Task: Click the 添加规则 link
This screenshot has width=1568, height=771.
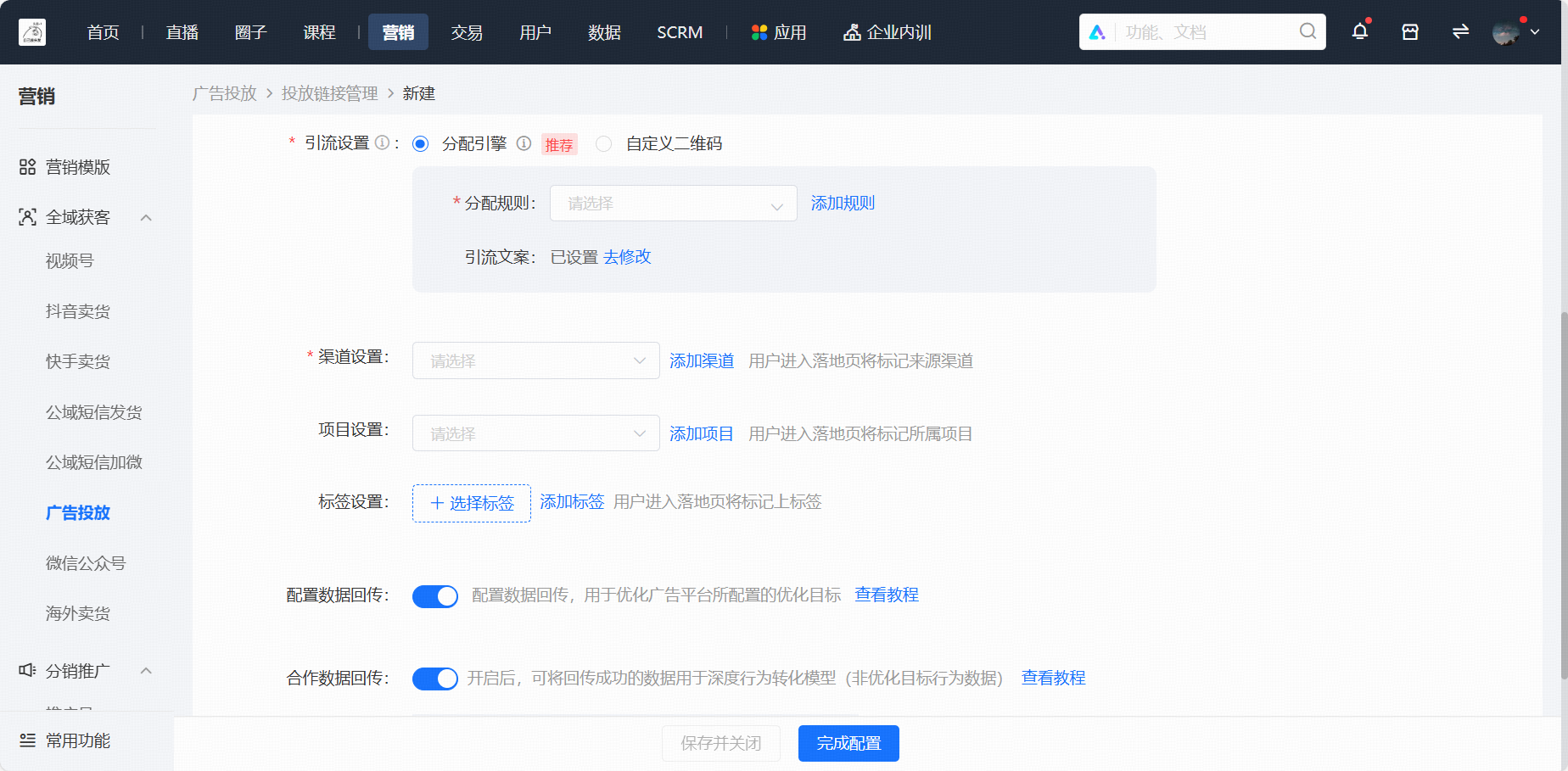Action: click(x=843, y=203)
